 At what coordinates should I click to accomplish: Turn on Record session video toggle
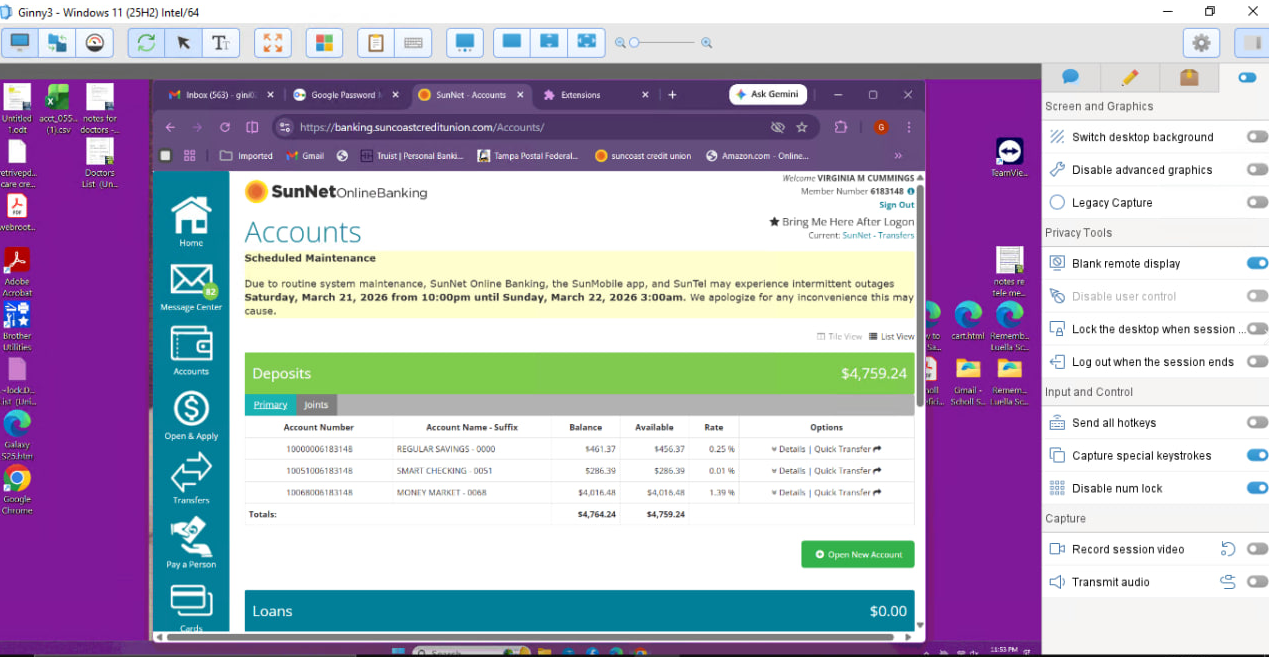(1256, 549)
